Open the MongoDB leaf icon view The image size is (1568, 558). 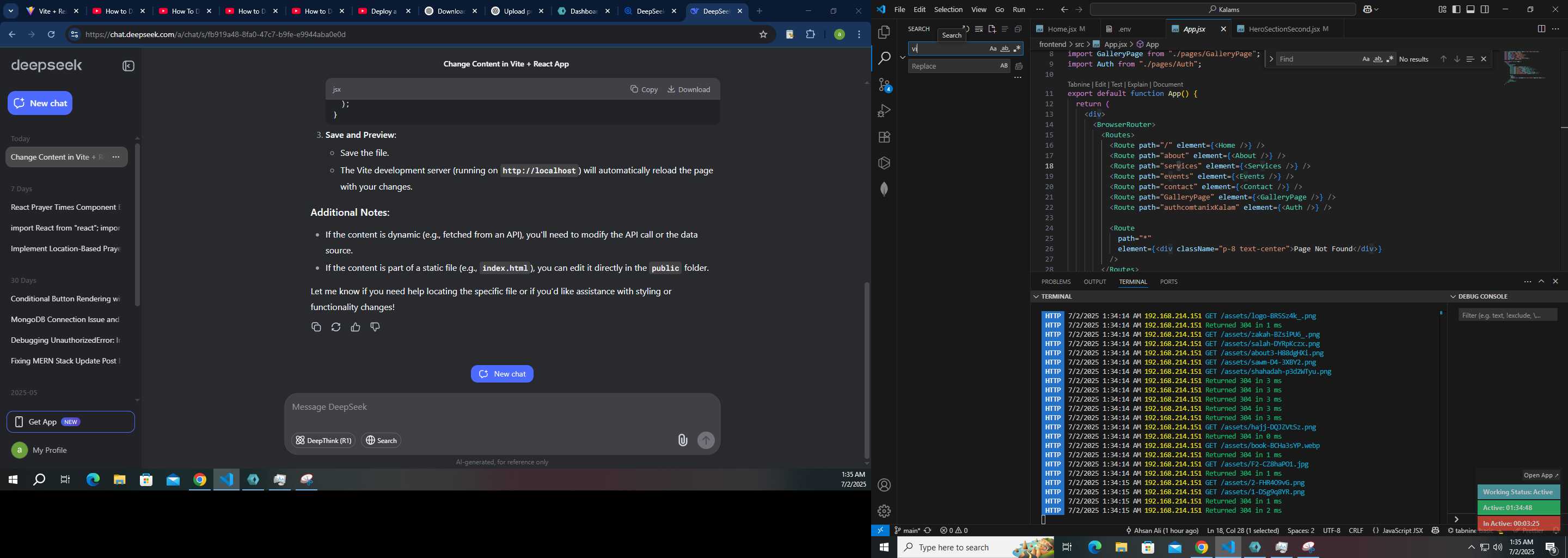[884, 189]
